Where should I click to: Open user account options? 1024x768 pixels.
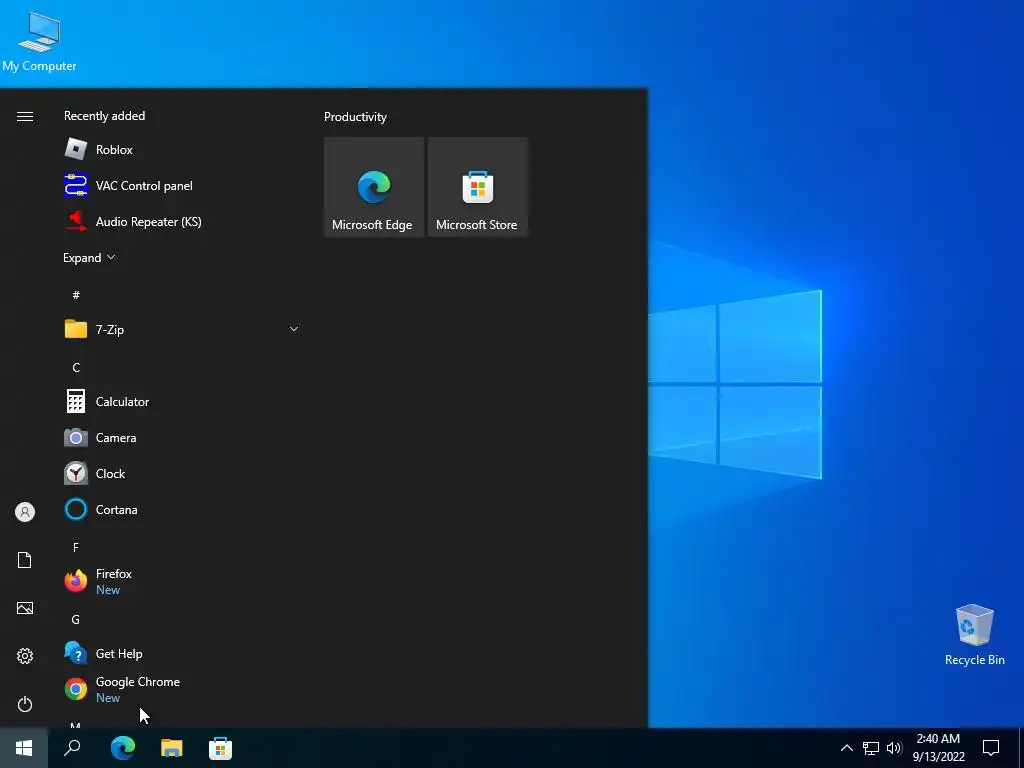point(25,512)
